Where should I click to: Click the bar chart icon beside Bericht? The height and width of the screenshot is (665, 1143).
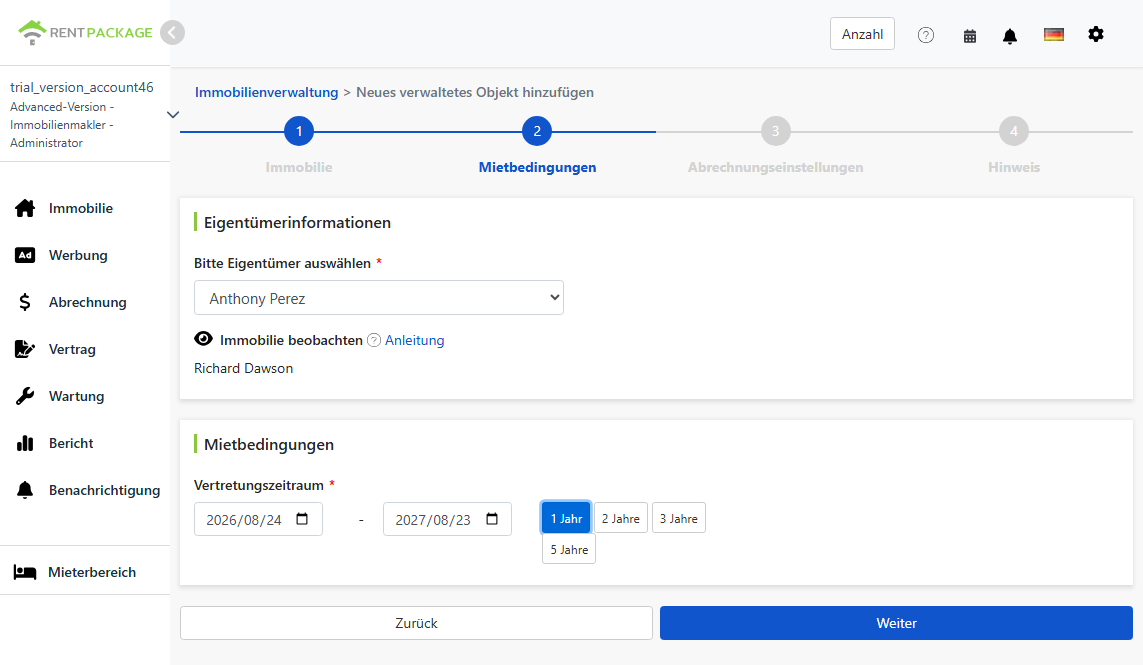click(x=25, y=443)
